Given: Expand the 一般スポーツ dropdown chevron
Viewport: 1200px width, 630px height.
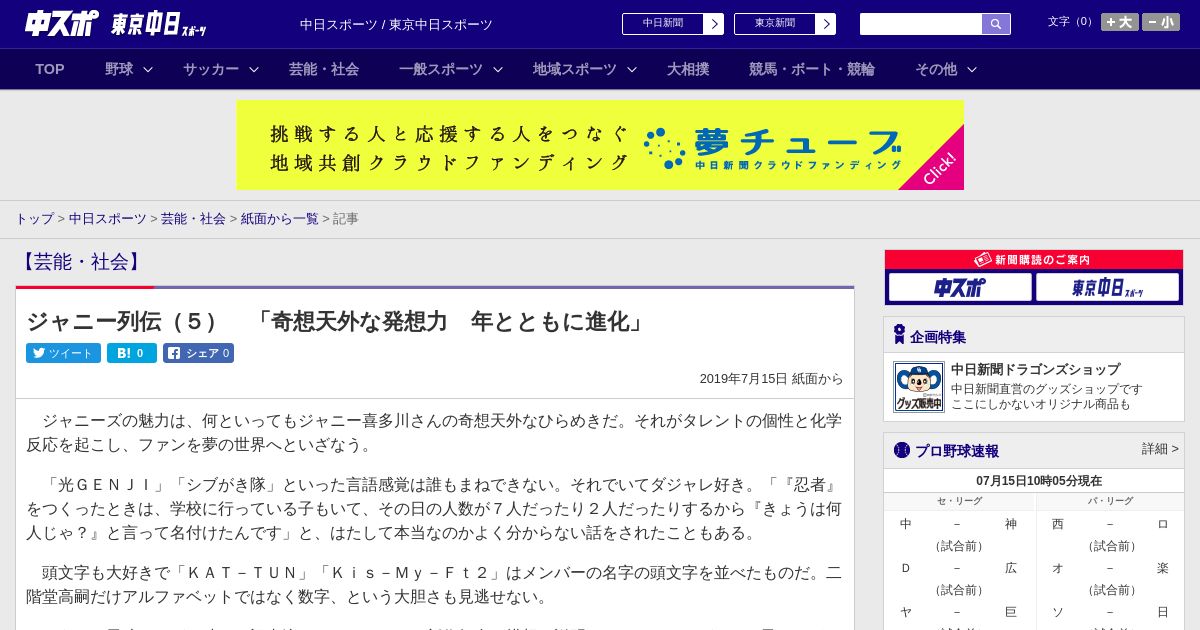Looking at the screenshot, I should point(498,69).
